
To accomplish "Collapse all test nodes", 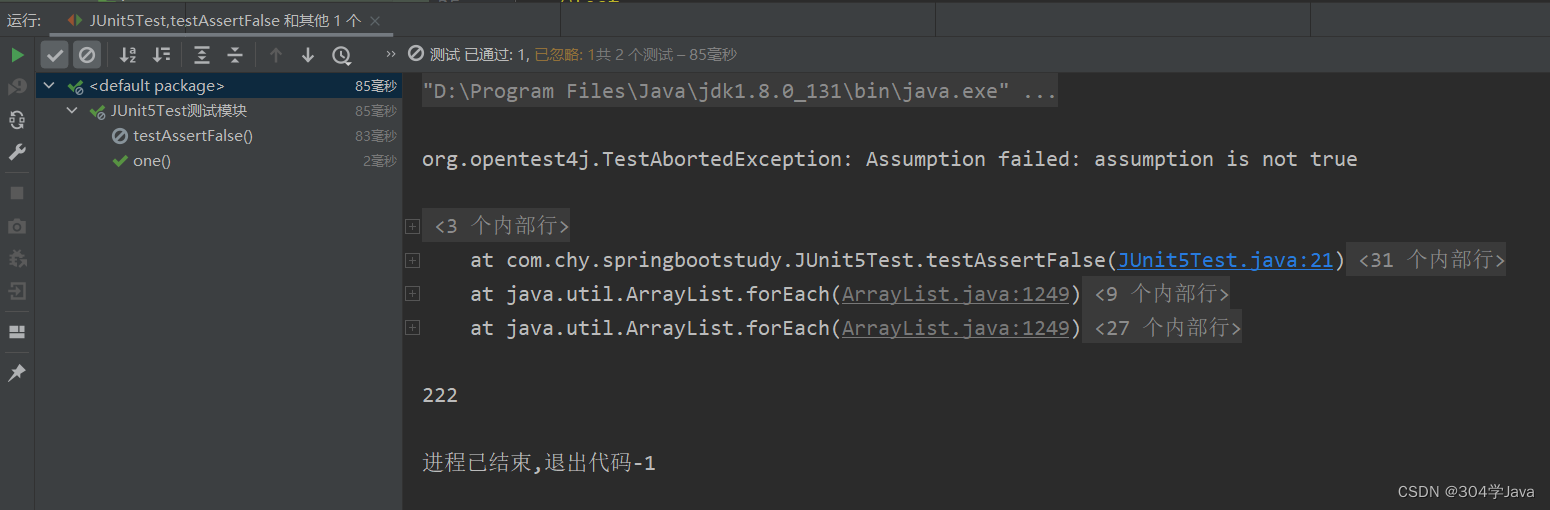I will 235,55.
